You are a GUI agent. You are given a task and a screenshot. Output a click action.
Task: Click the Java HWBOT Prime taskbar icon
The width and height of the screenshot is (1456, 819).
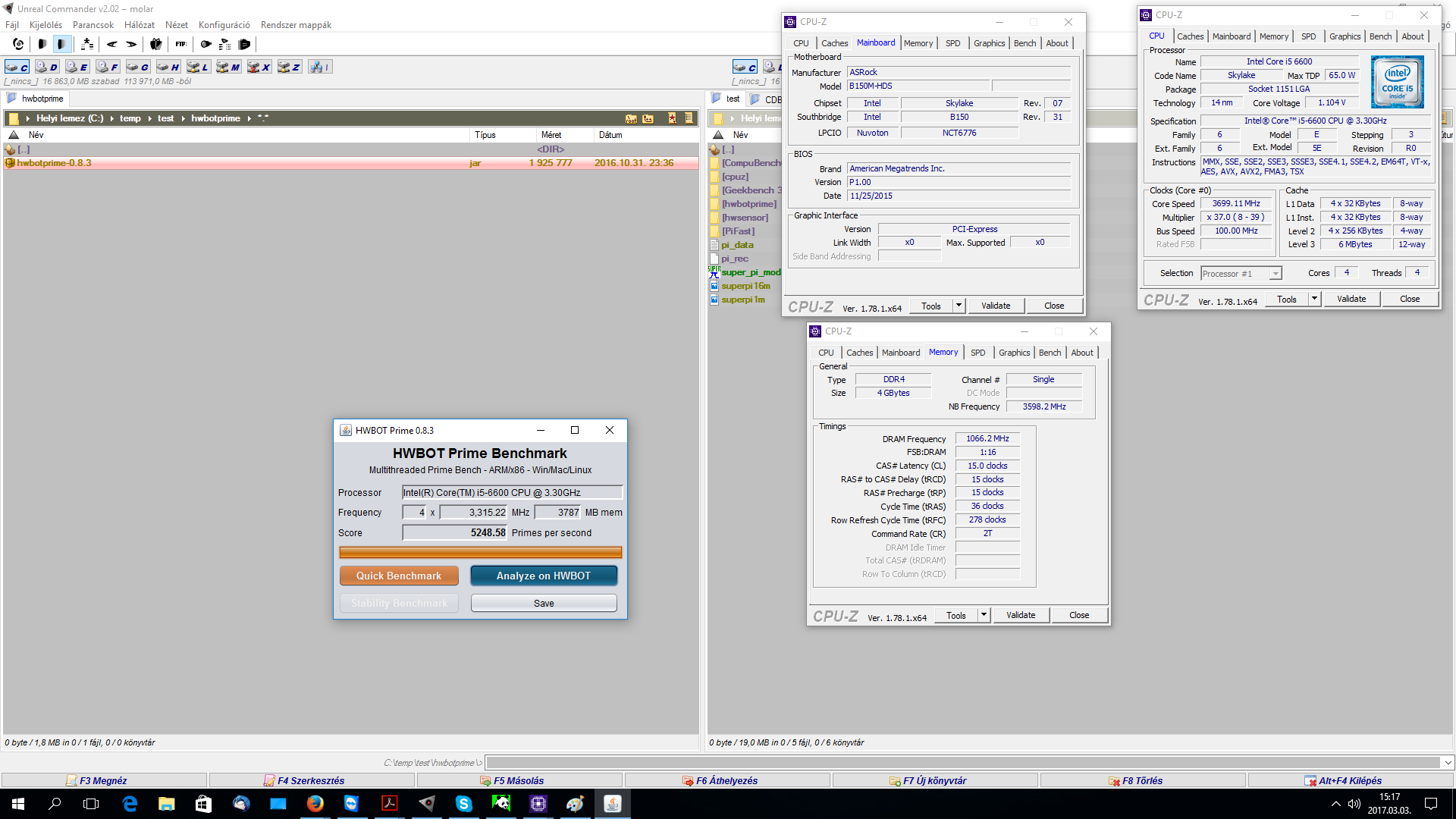pyautogui.click(x=612, y=803)
